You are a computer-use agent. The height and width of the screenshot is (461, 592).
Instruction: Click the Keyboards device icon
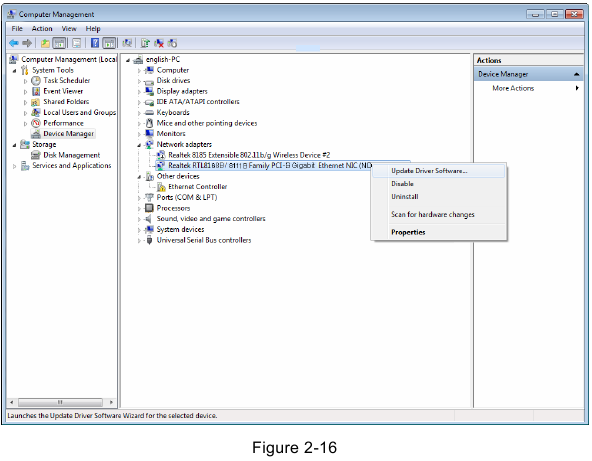[x=150, y=113]
